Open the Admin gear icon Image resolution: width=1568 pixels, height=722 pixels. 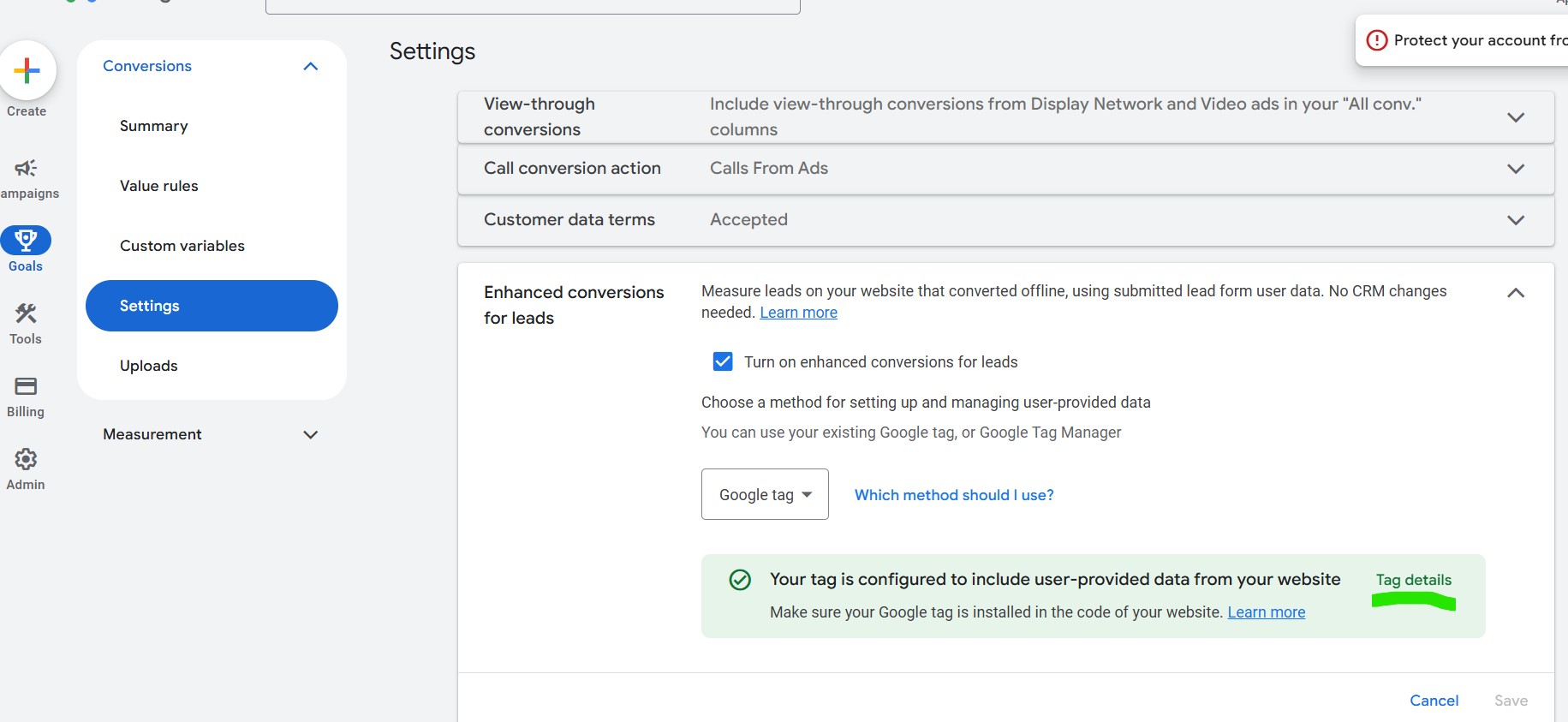pos(26,459)
